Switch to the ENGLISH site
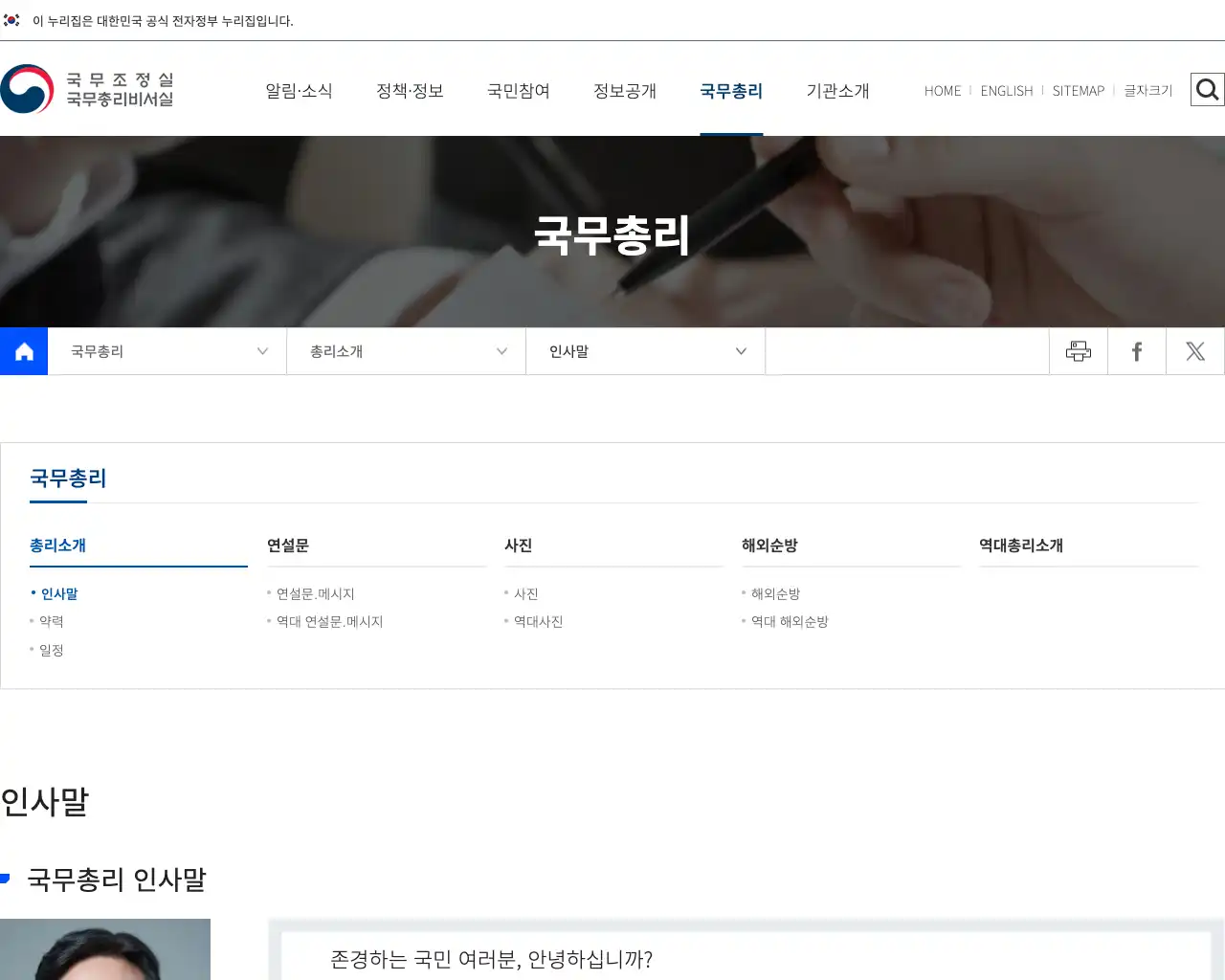 (x=1007, y=91)
